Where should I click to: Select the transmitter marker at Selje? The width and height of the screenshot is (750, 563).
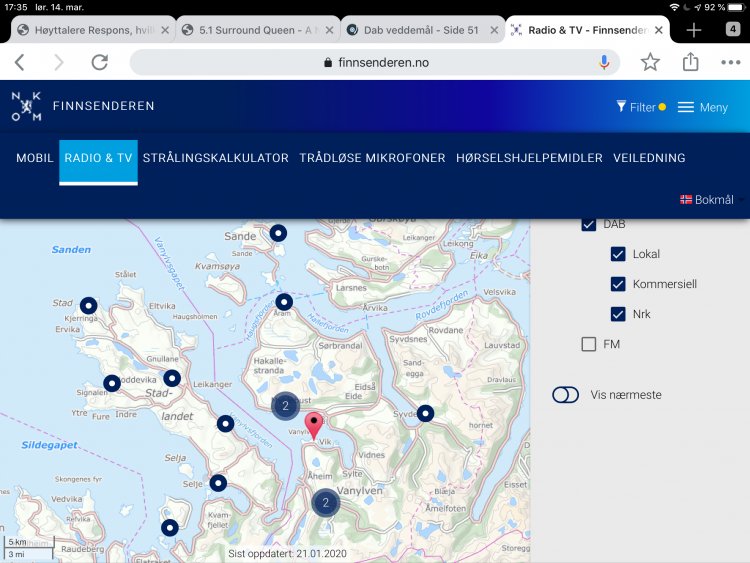coord(218,483)
